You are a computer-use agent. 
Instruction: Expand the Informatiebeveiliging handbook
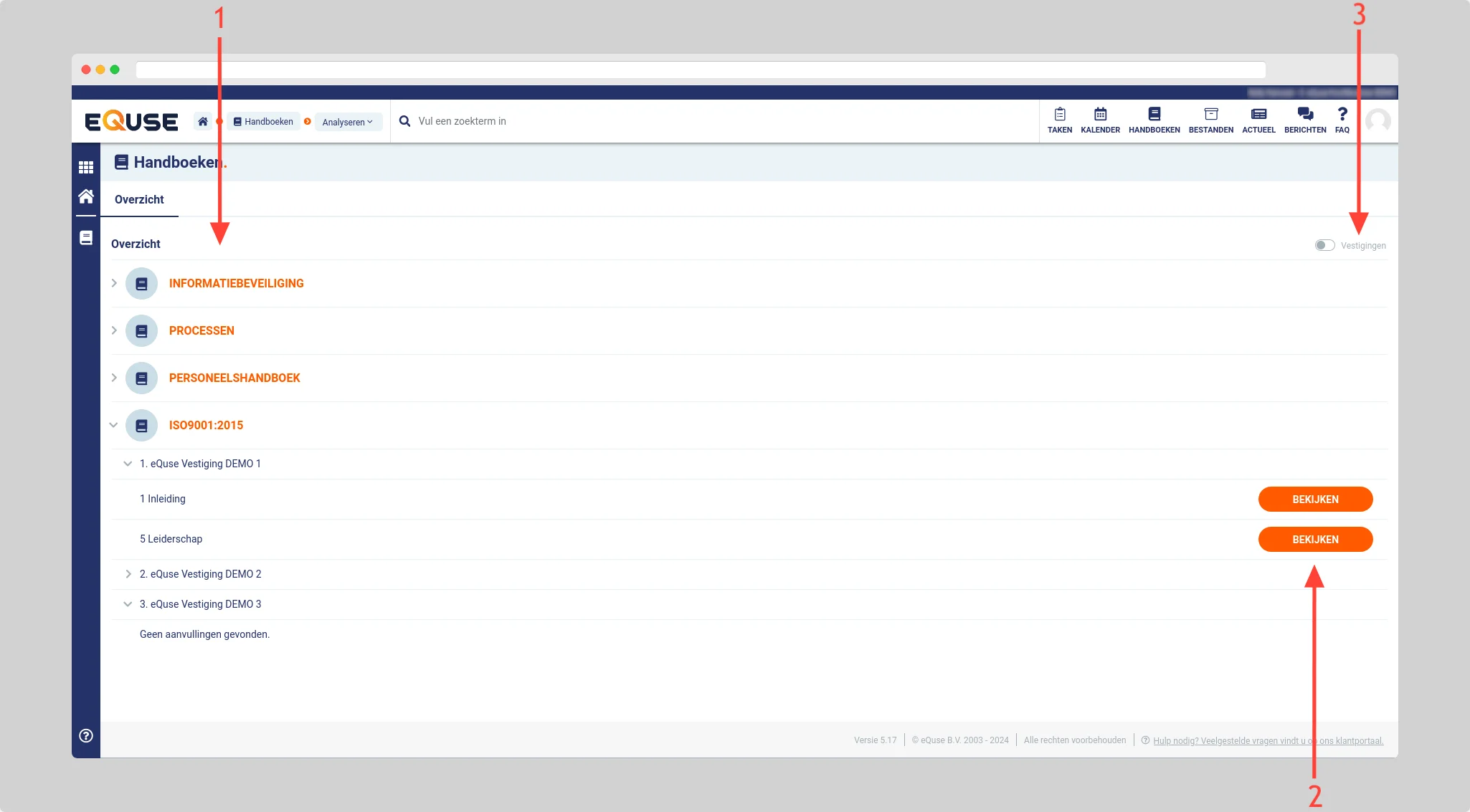pyautogui.click(x=114, y=283)
